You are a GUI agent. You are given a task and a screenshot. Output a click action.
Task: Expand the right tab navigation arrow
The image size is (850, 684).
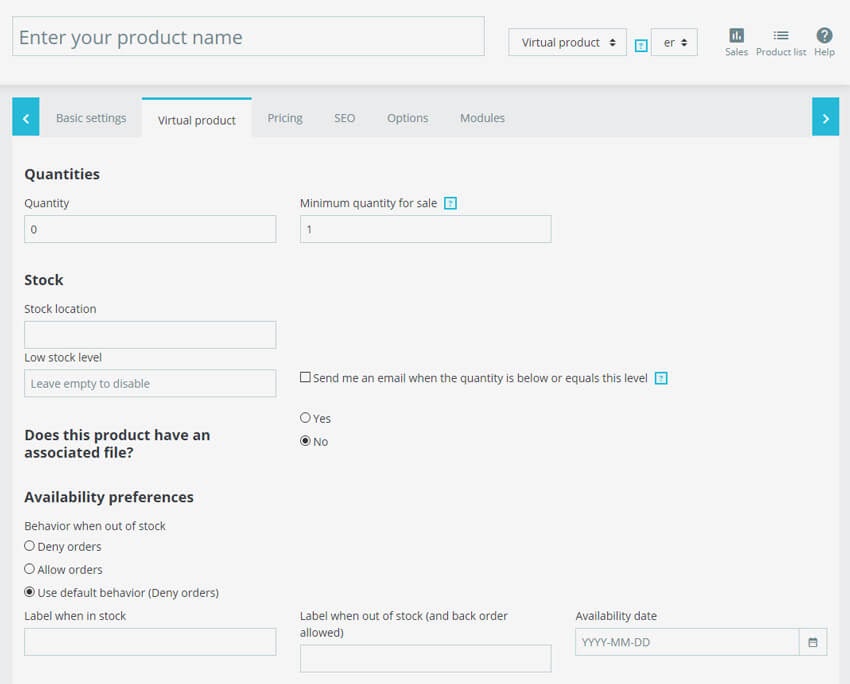pos(825,116)
